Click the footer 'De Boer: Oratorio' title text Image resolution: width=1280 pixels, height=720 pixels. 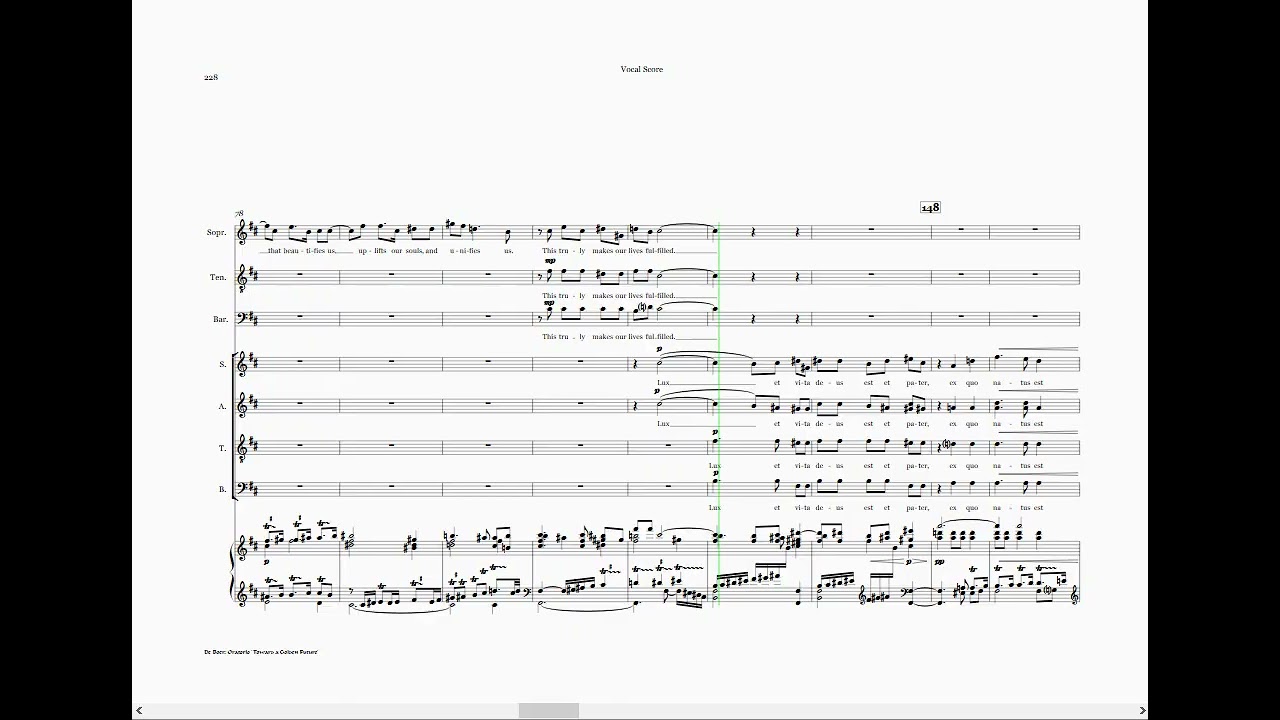[260, 652]
